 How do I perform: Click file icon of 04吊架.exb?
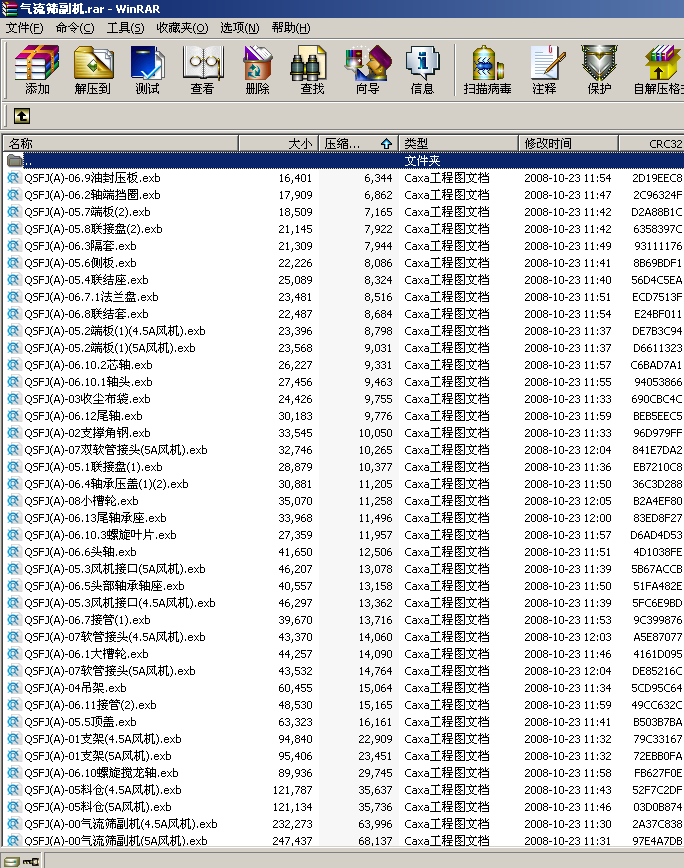pos(13,688)
